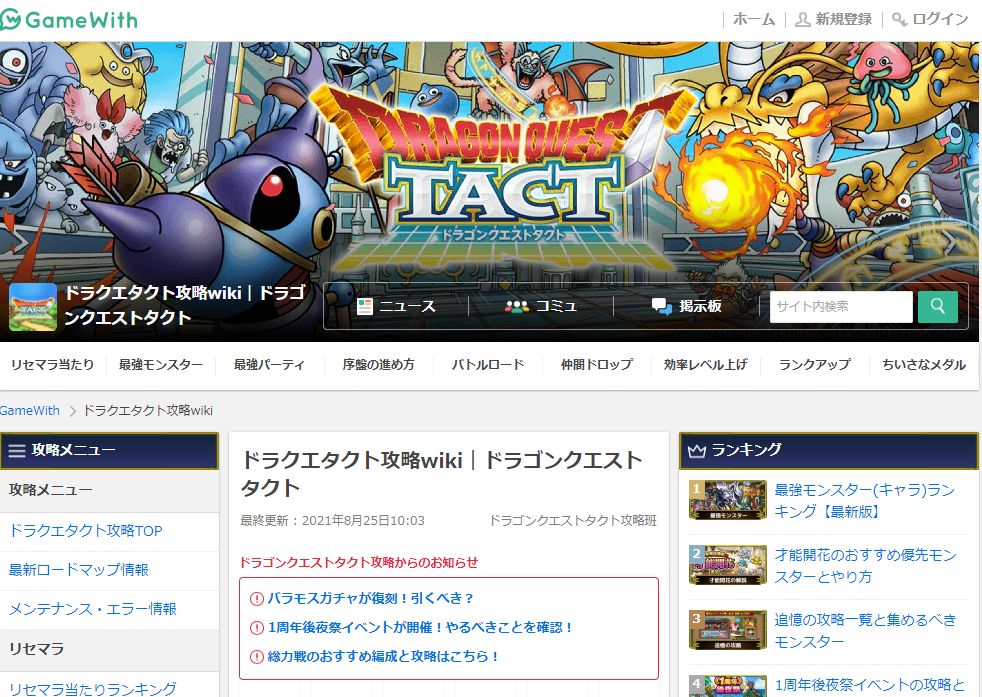Click the ランキング crown icon
This screenshot has width=982, height=697.
[696, 450]
